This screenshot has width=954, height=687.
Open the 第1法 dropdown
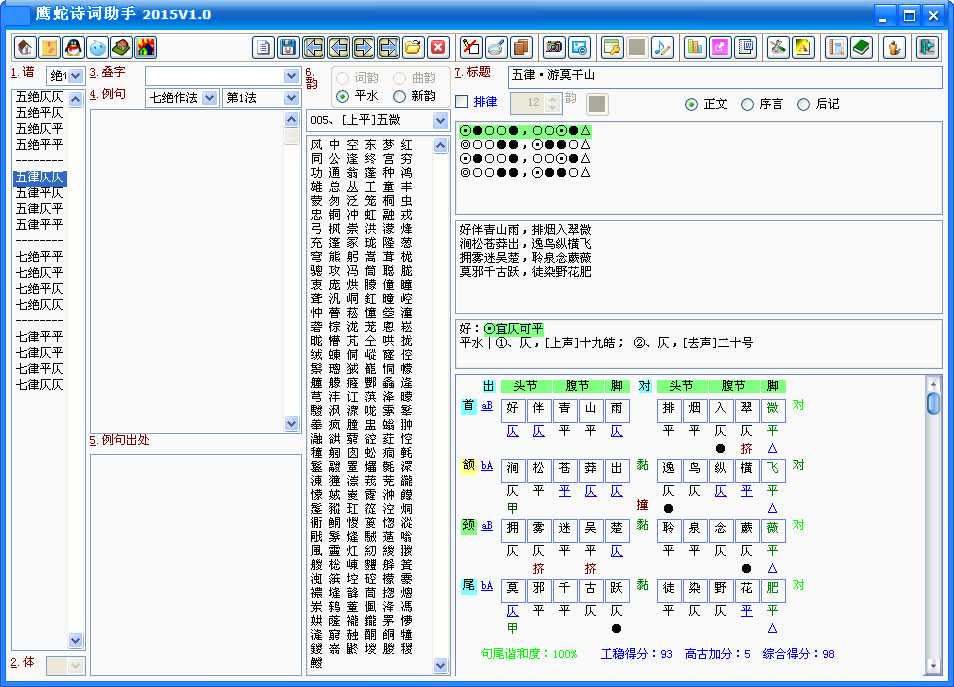point(291,98)
